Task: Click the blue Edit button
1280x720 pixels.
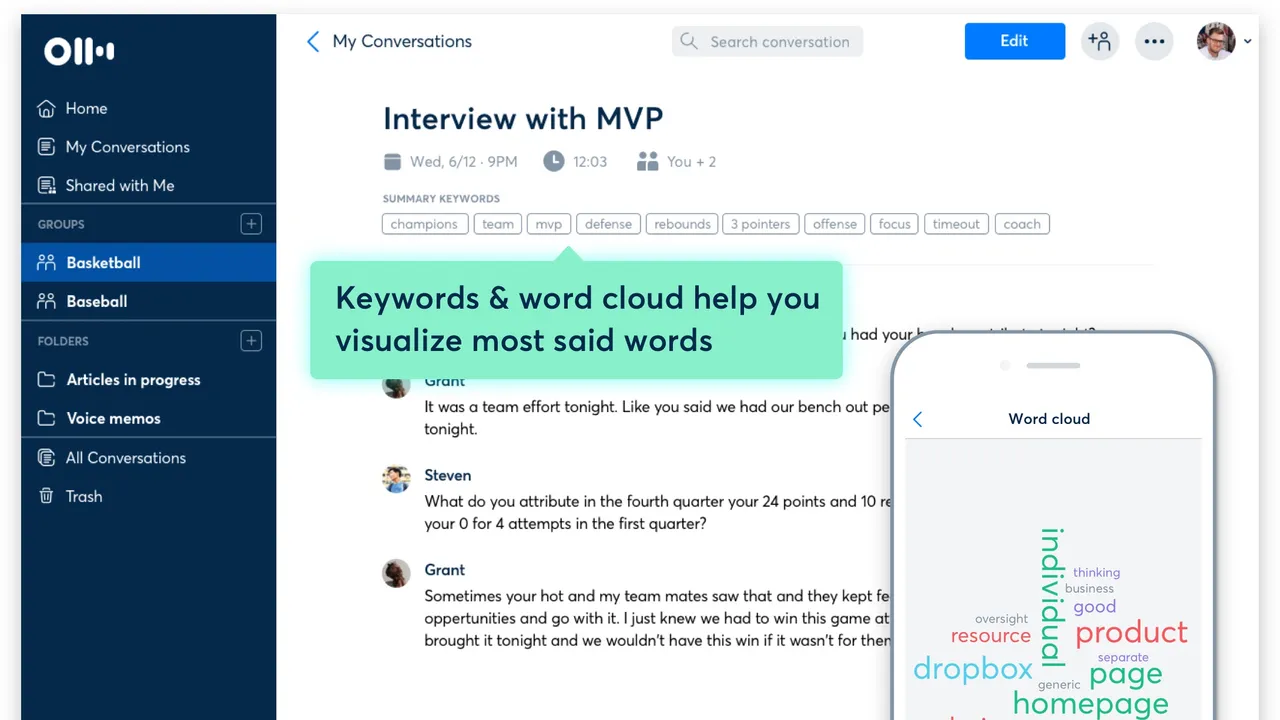Action: (x=1014, y=41)
